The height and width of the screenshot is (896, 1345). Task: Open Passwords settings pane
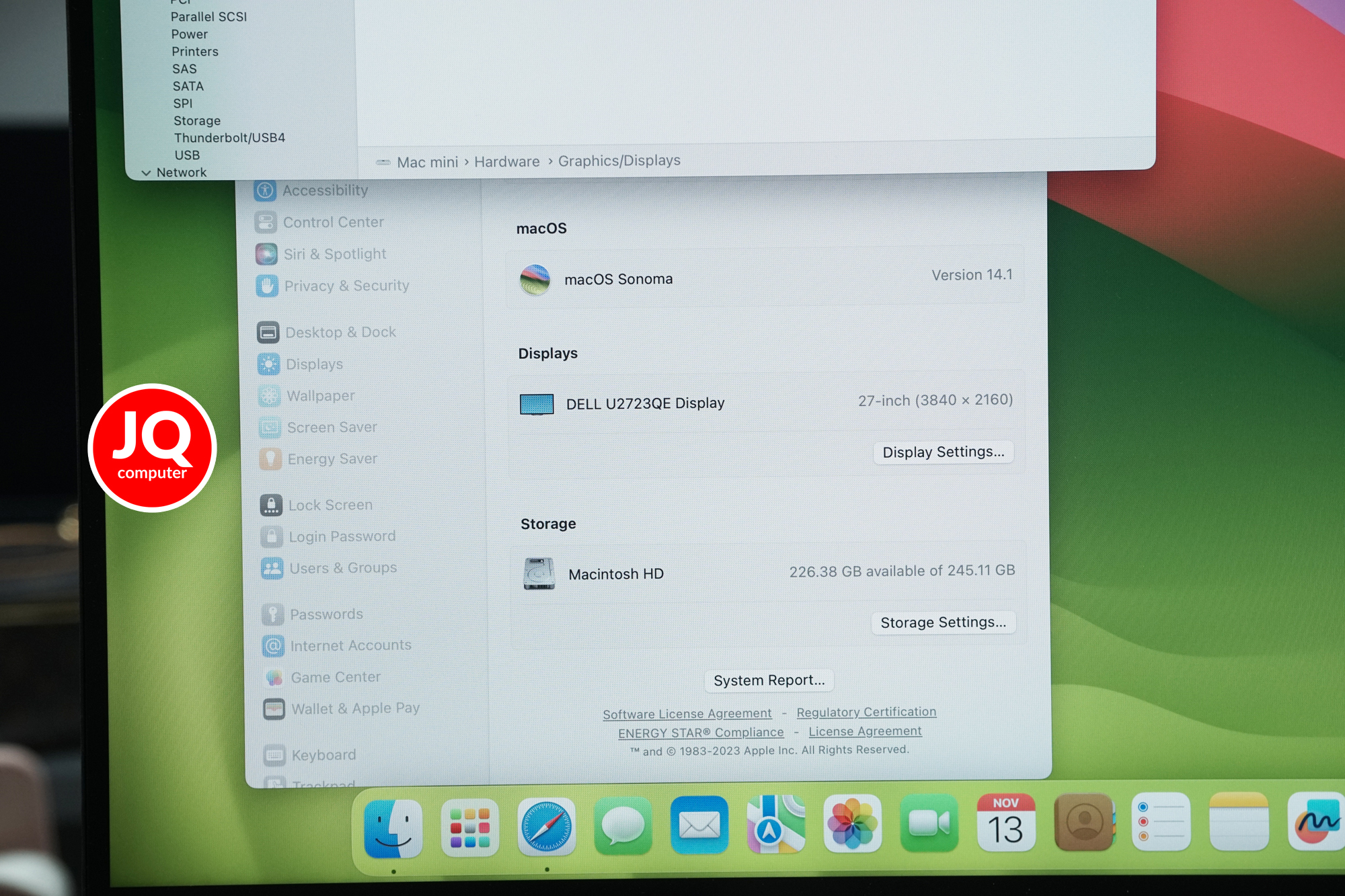(313, 614)
